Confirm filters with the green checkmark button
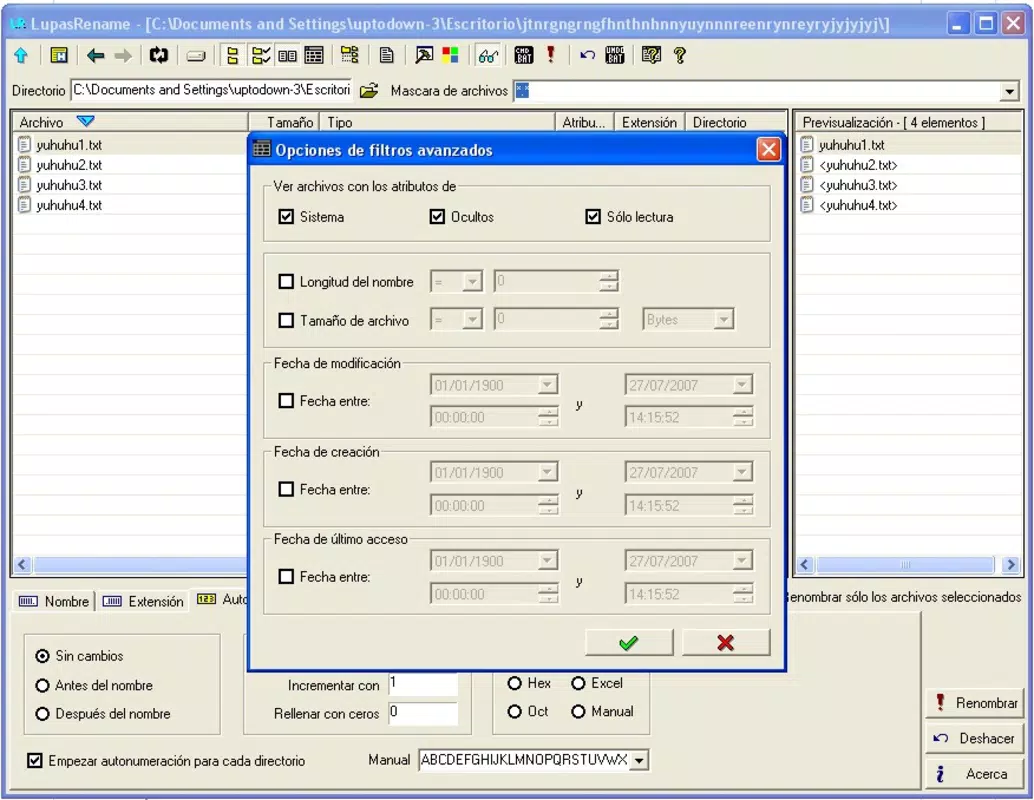 coord(629,642)
